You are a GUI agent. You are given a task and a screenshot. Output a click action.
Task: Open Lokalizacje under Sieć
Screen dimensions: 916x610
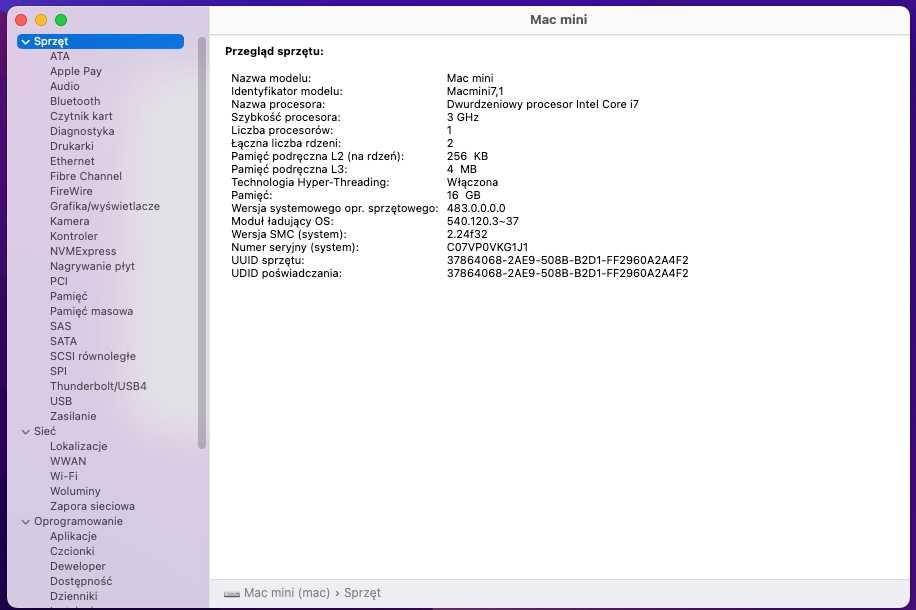coord(78,446)
